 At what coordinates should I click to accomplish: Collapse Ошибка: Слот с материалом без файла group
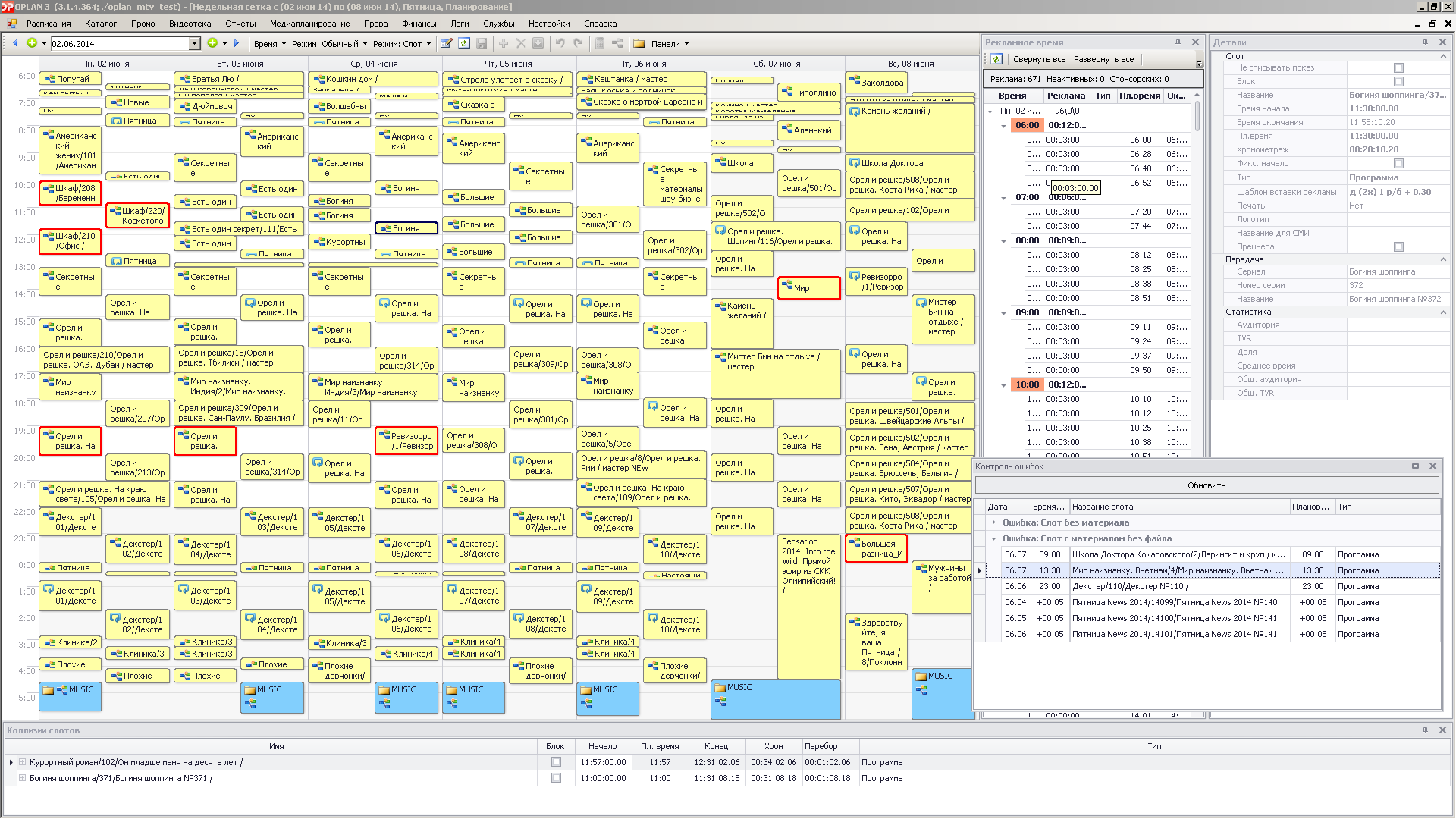click(993, 538)
